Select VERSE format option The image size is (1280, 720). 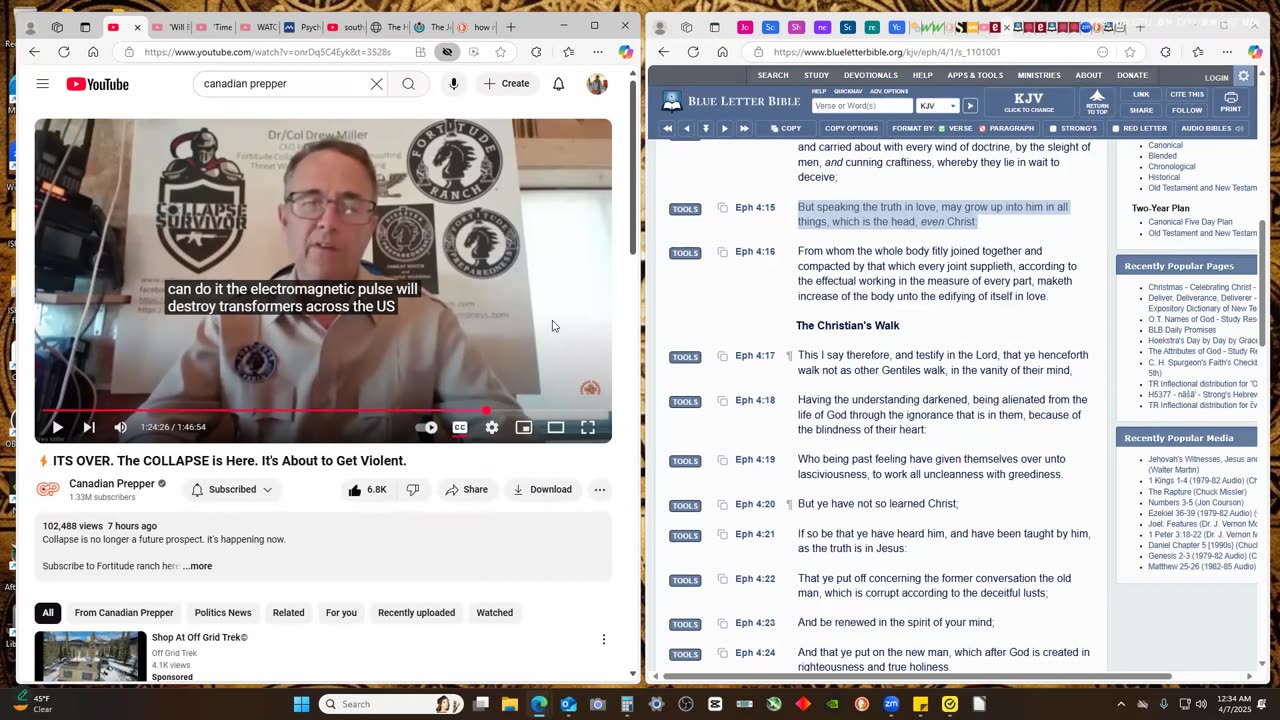(x=956, y=128)
